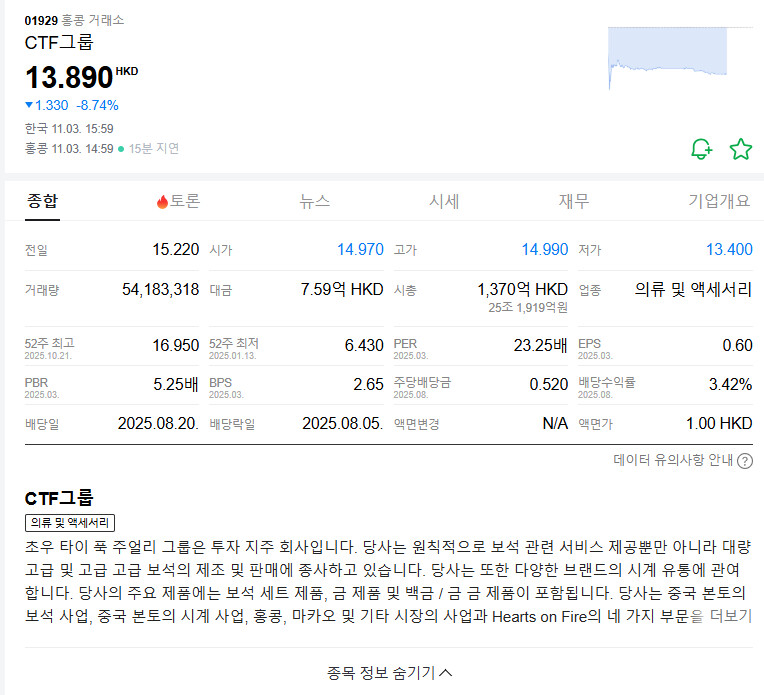Collapse the section with 종목 정보 숨기기
The height and width of the screenshot is (695, 764).
coord(389,673)
